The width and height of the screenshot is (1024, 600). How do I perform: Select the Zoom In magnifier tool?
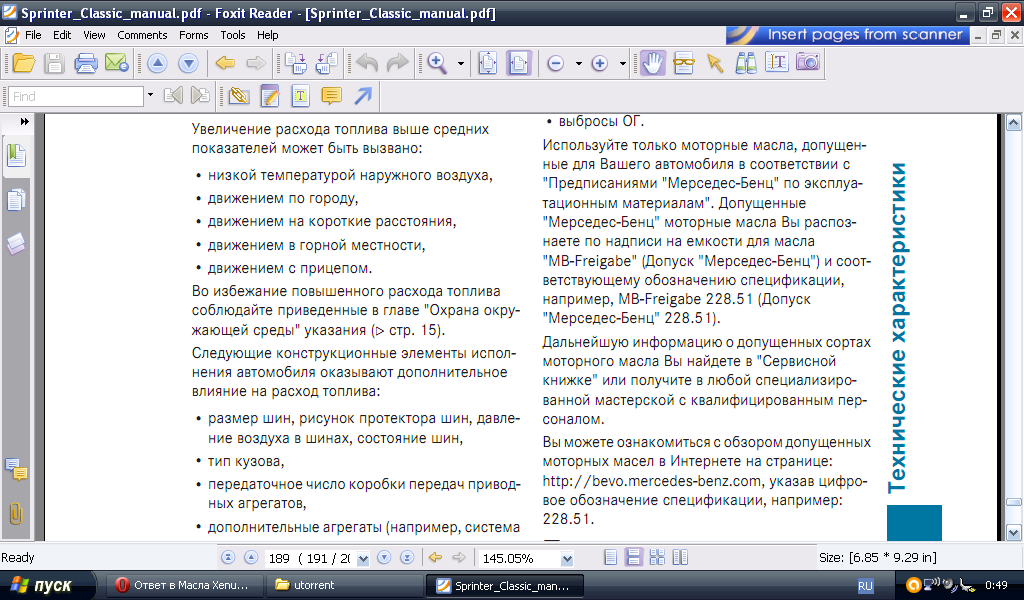(x=437, y=63)
